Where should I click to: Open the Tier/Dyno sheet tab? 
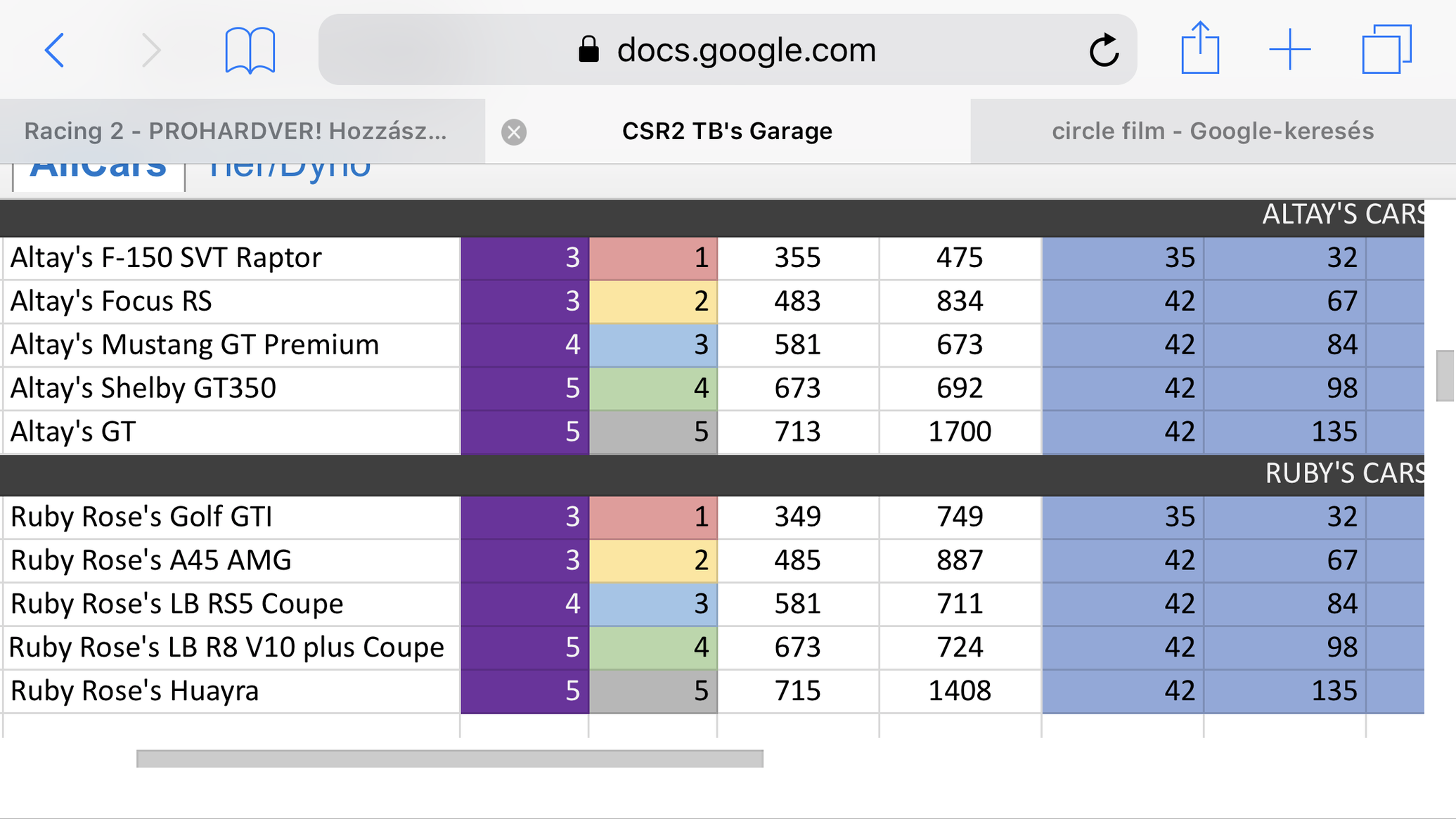[289, 172]
